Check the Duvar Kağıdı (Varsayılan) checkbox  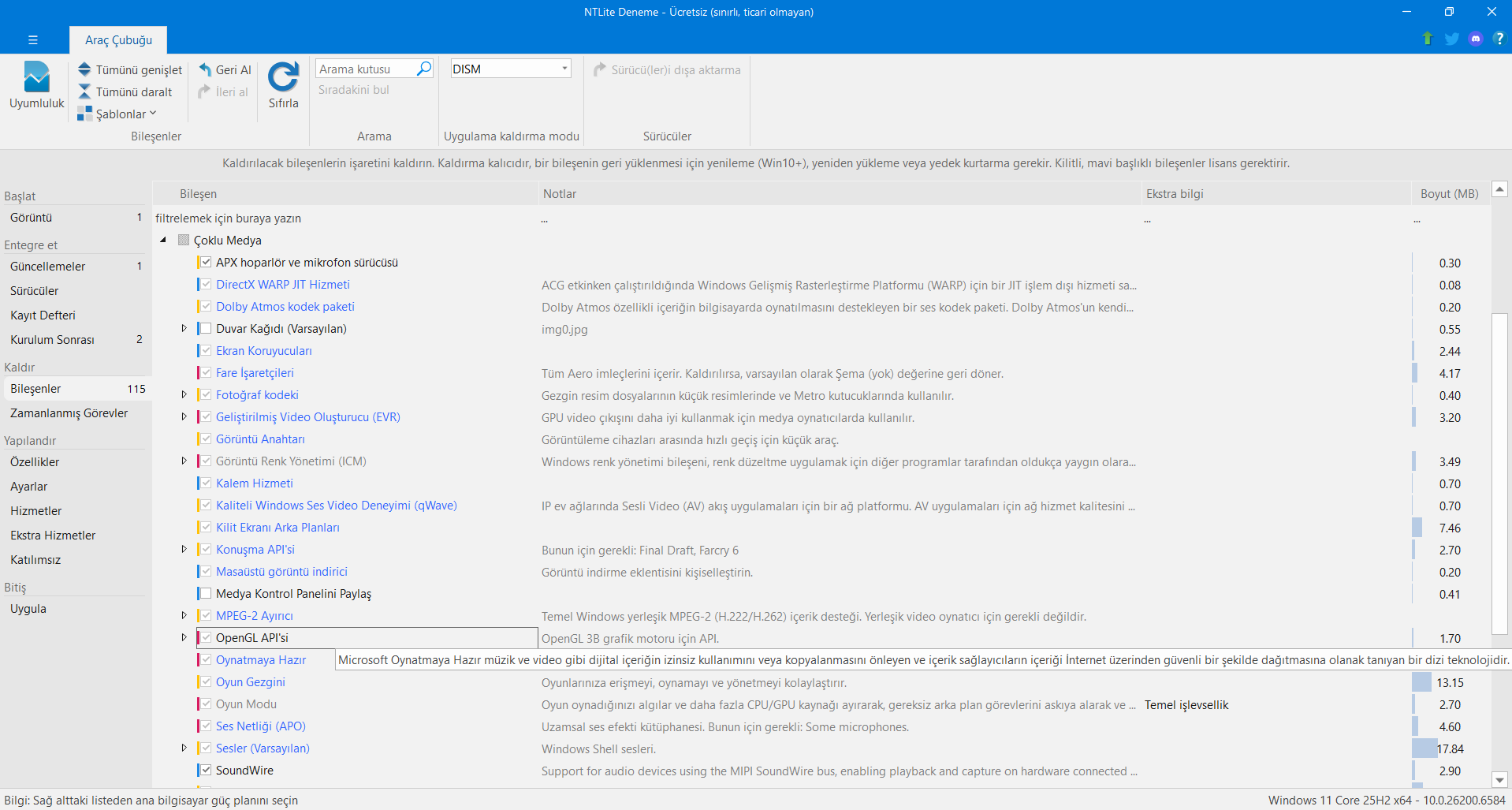[206, 328]
